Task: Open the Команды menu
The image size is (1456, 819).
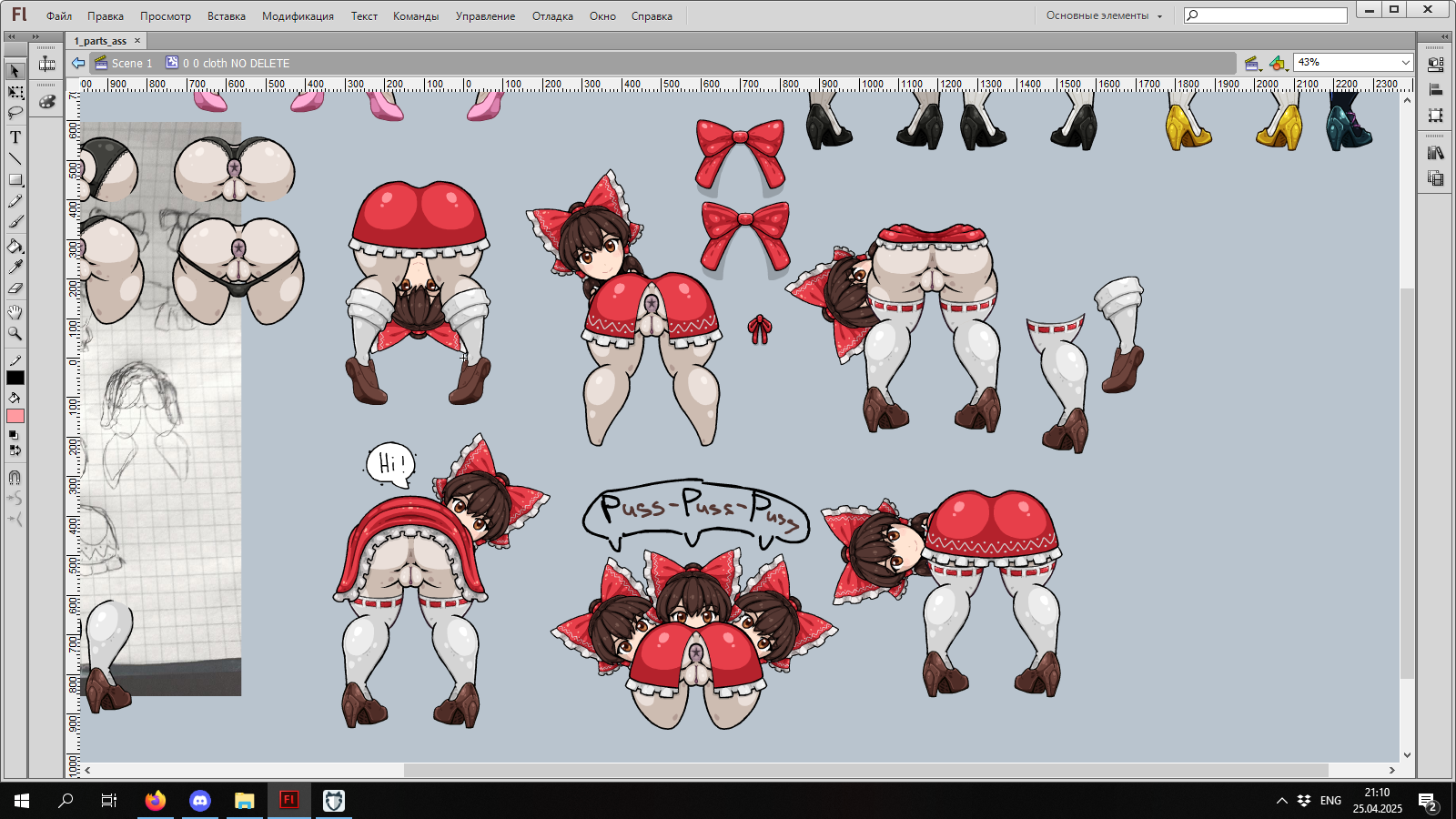Action: pyautogui.click(x=416, y=16)
